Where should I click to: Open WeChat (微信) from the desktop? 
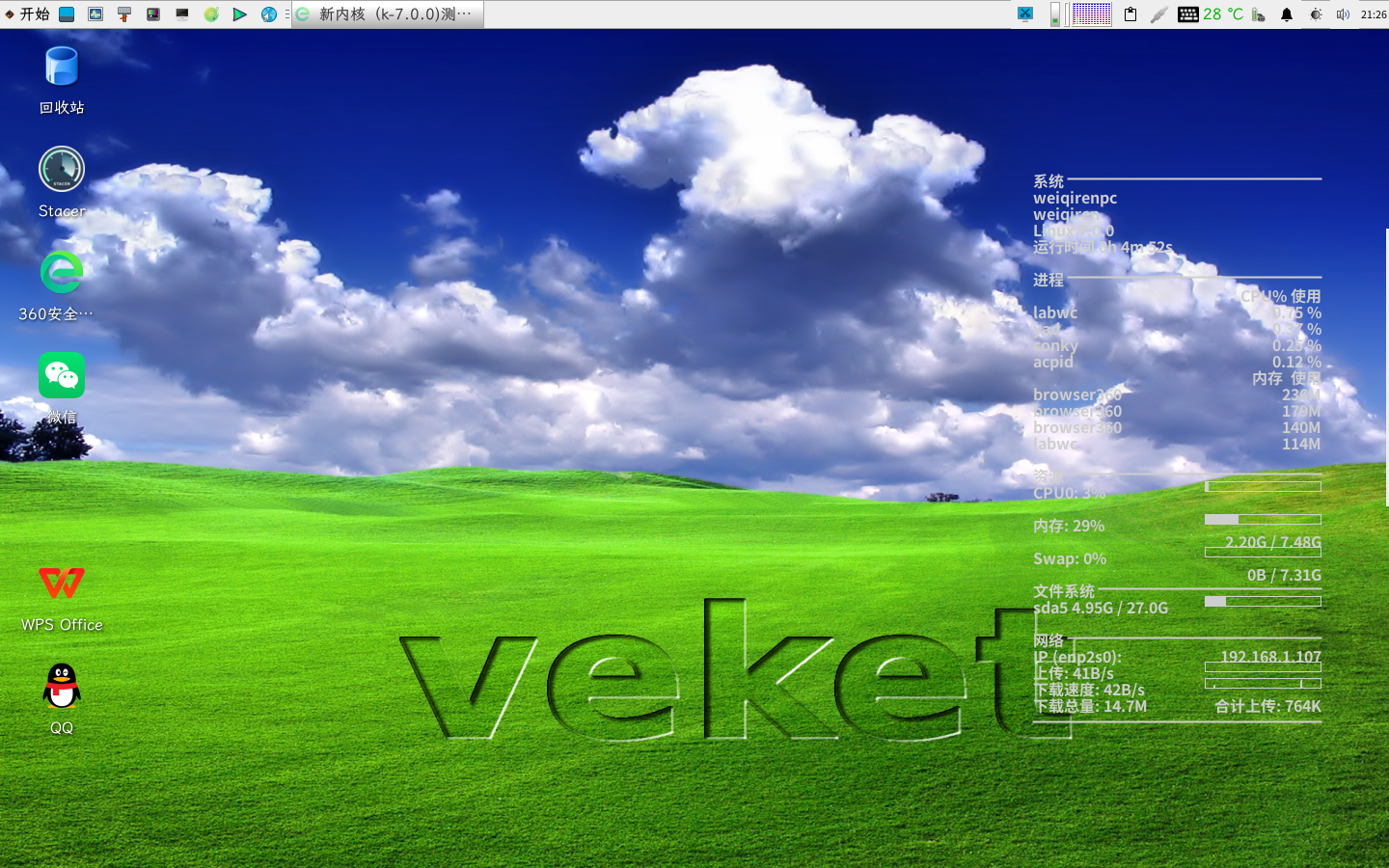pyautogui.click(x=61, y=376)
